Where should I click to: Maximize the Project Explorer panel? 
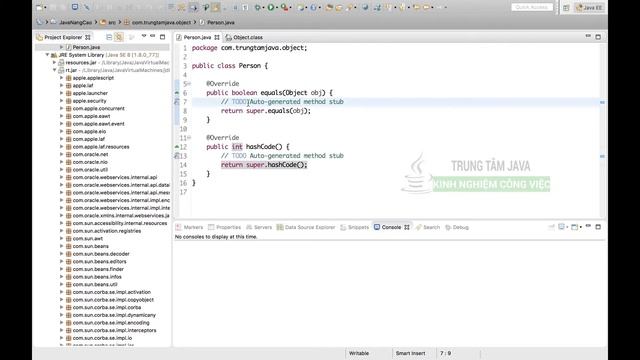tap(162, 37)
